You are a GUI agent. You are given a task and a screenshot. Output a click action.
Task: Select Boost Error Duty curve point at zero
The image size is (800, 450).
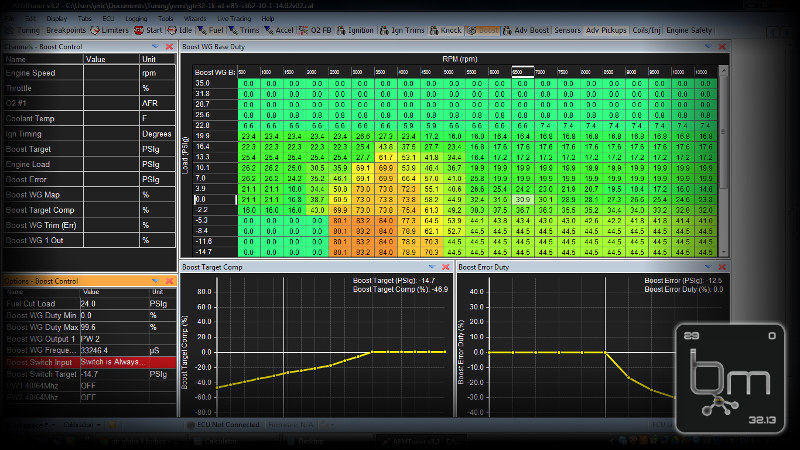pos(605,352)
